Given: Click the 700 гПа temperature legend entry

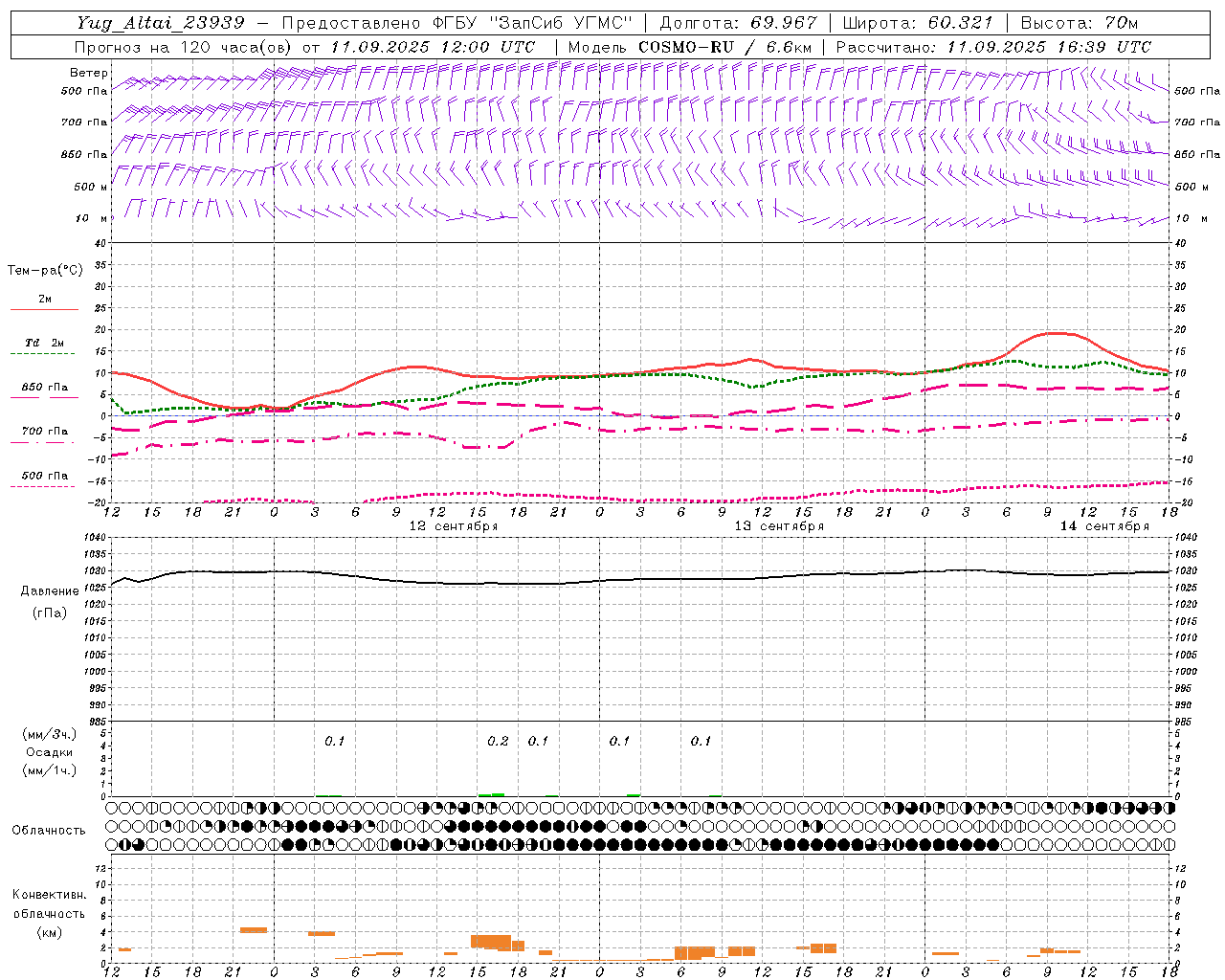Looking at the screenshot, I should pos(45,432).
